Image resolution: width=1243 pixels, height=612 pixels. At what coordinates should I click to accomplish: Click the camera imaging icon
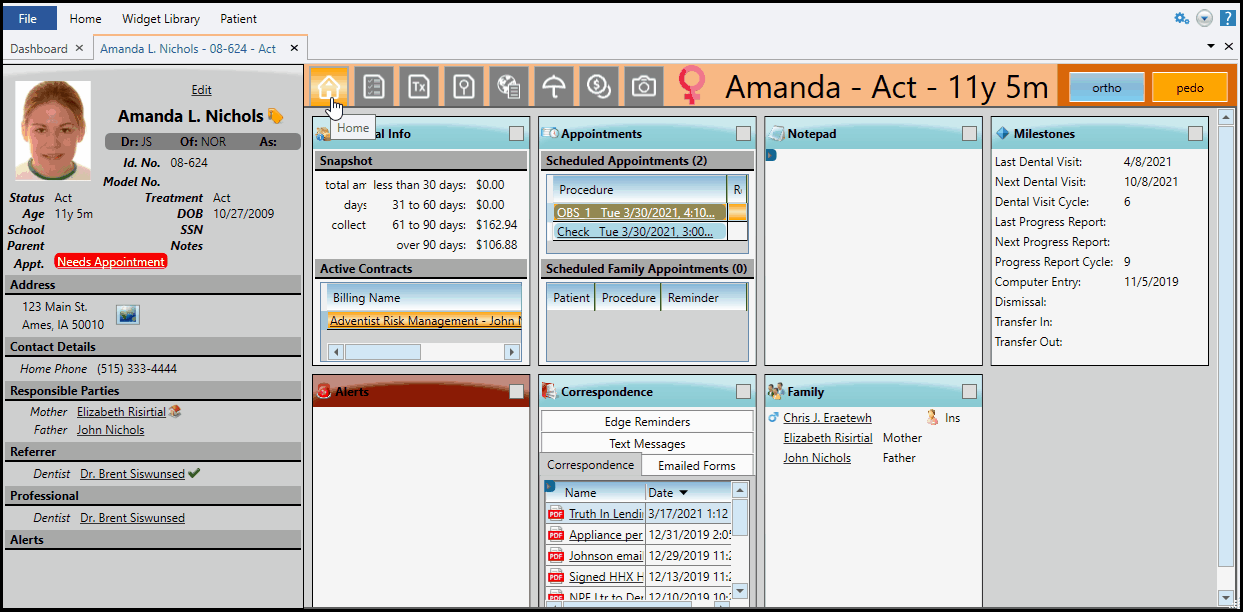pyautogui.click(x=643, y=87)
